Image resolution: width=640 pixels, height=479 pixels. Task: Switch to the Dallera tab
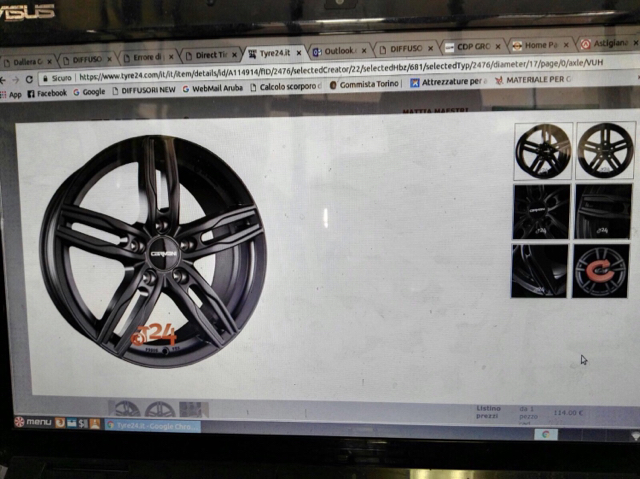pyautogui.click(x=27, y=62)
